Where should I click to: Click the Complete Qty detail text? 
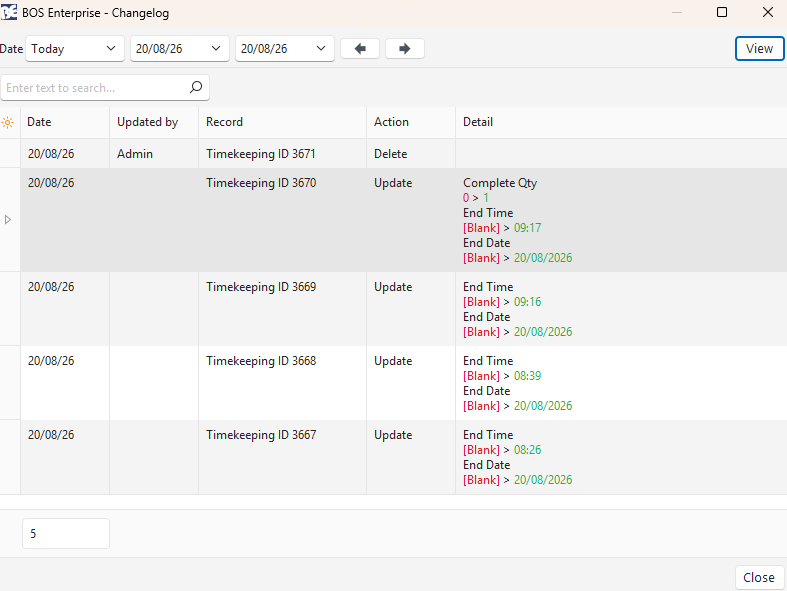point(500,183)
